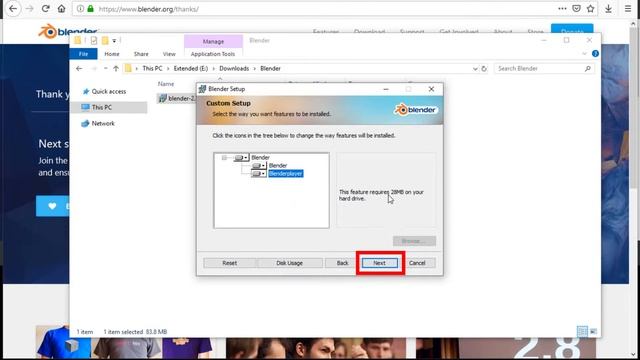Select Blenderplayer in the feature tree
This screenshot has width=640, height=360.
click(286, 174)
